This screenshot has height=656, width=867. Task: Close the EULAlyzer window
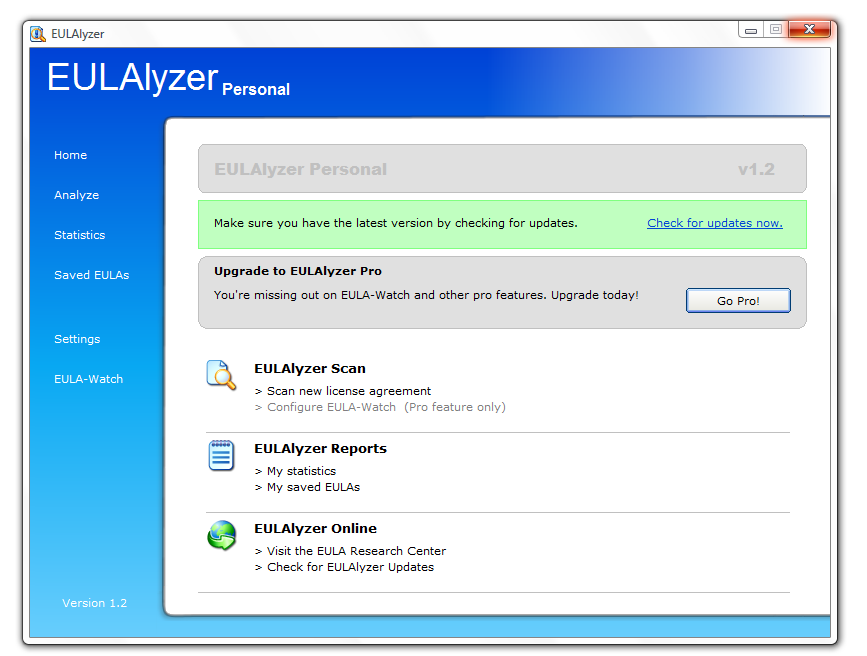point(809,29)
